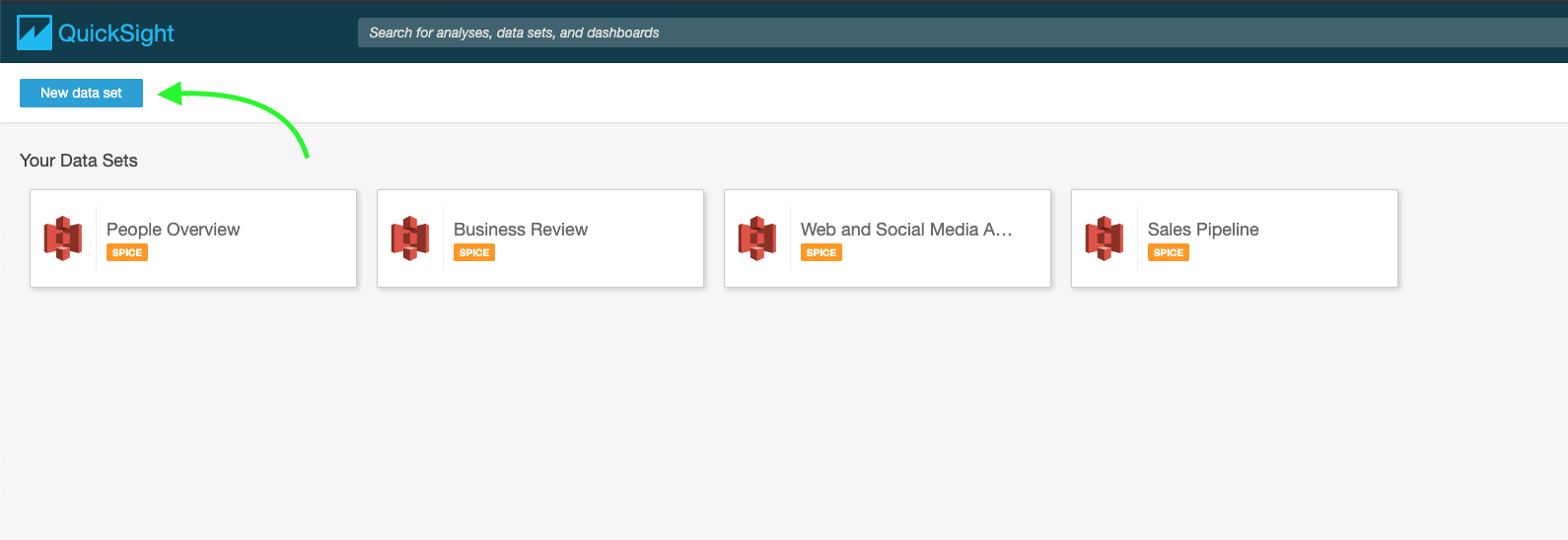Click the QuickSight chart logo icon
This screenshot has height=540, width=1568.
35,33
